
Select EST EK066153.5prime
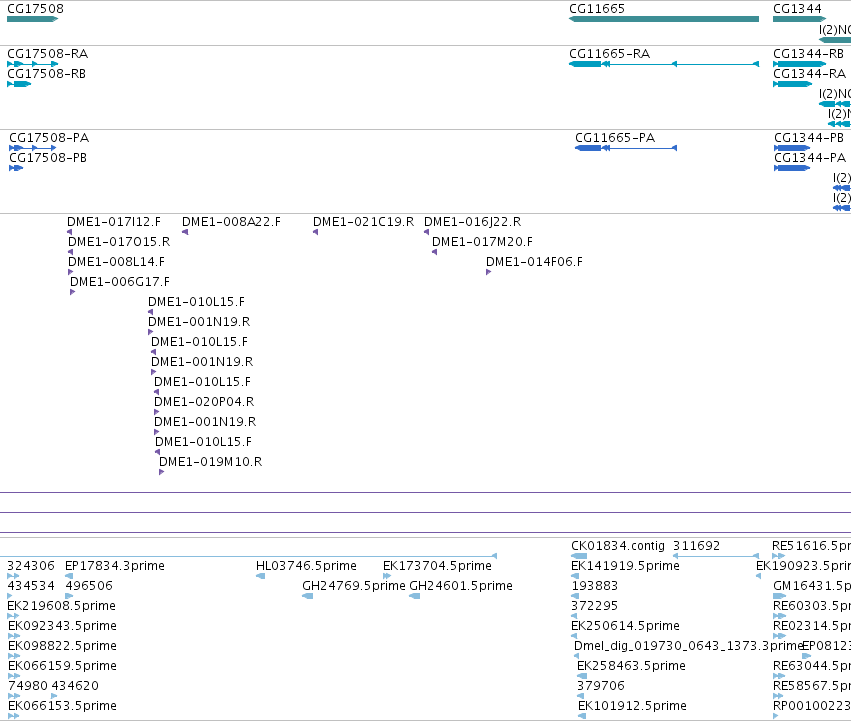tap(14, 716)
